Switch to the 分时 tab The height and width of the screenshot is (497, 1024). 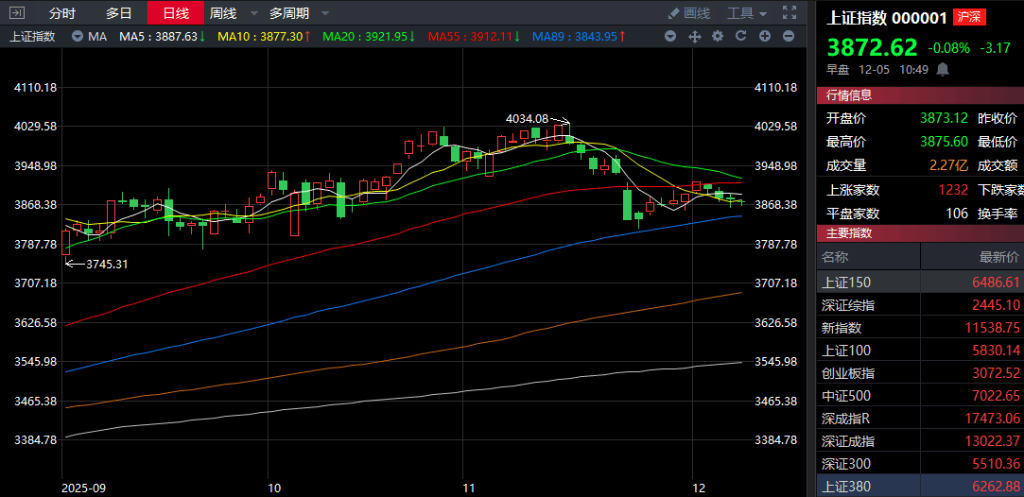click(x=62, y=13)
